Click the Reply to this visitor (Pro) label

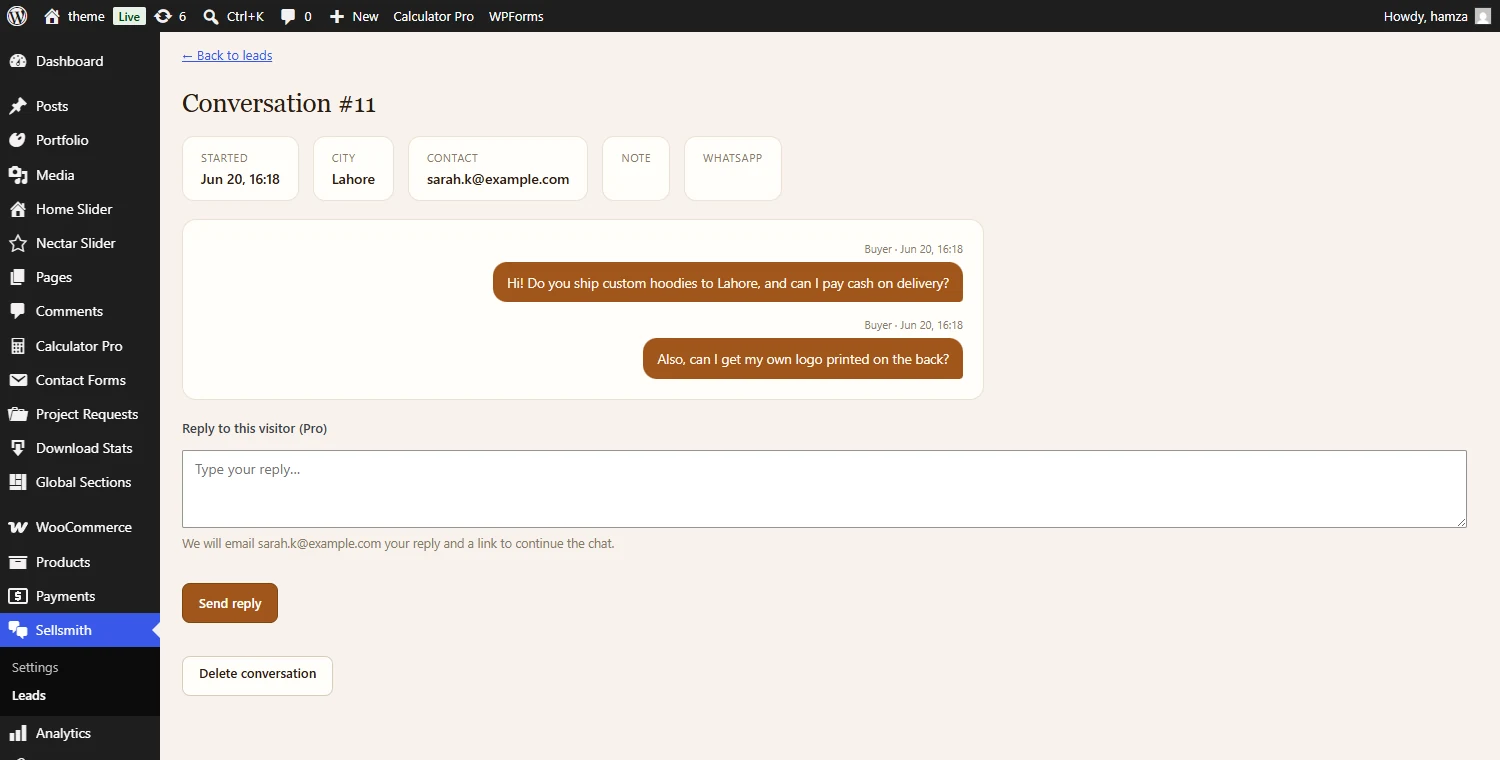coord(255,428)
